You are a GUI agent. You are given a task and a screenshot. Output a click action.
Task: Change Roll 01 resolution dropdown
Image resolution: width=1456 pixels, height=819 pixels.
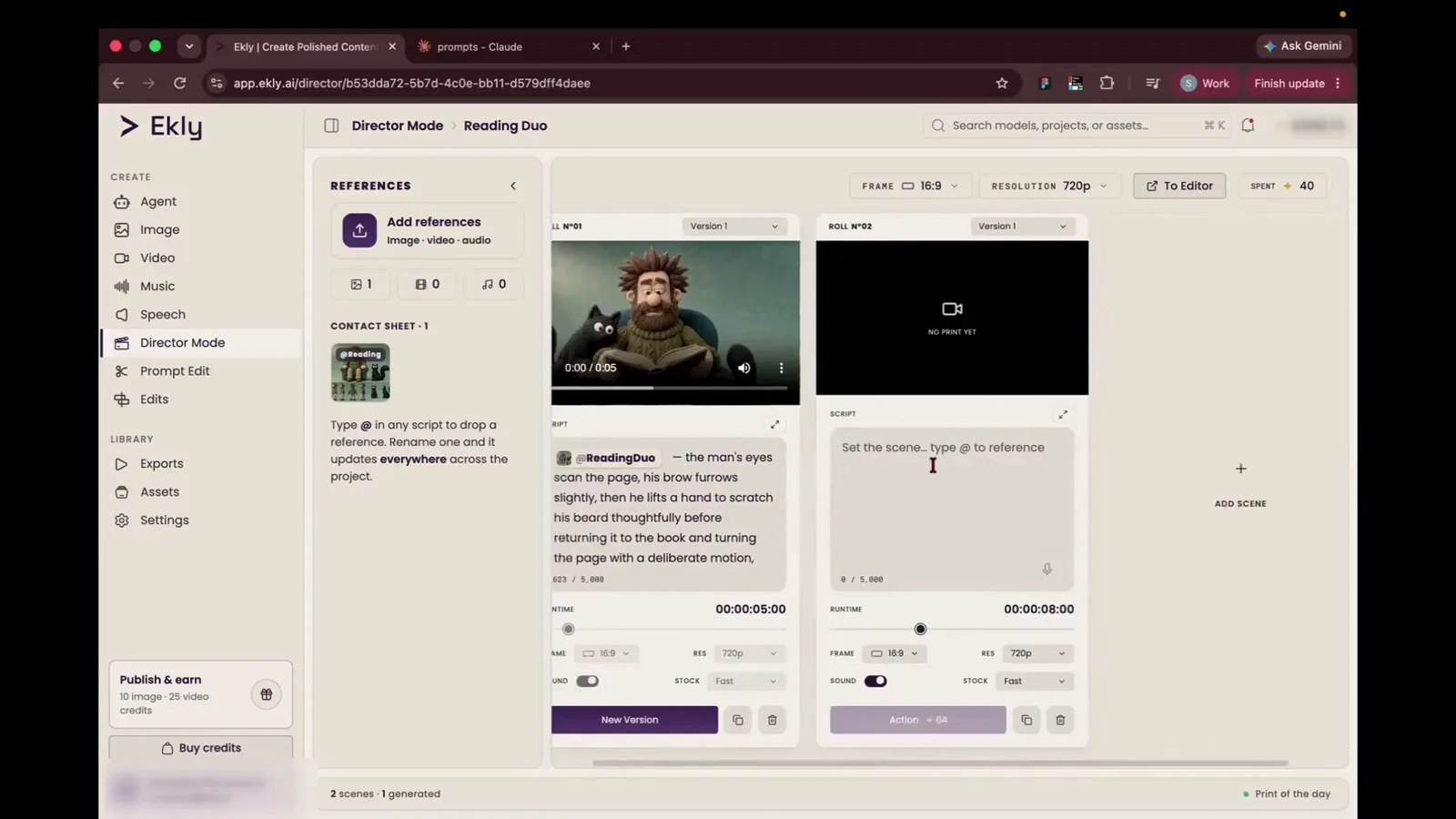(x=748, y=653)
